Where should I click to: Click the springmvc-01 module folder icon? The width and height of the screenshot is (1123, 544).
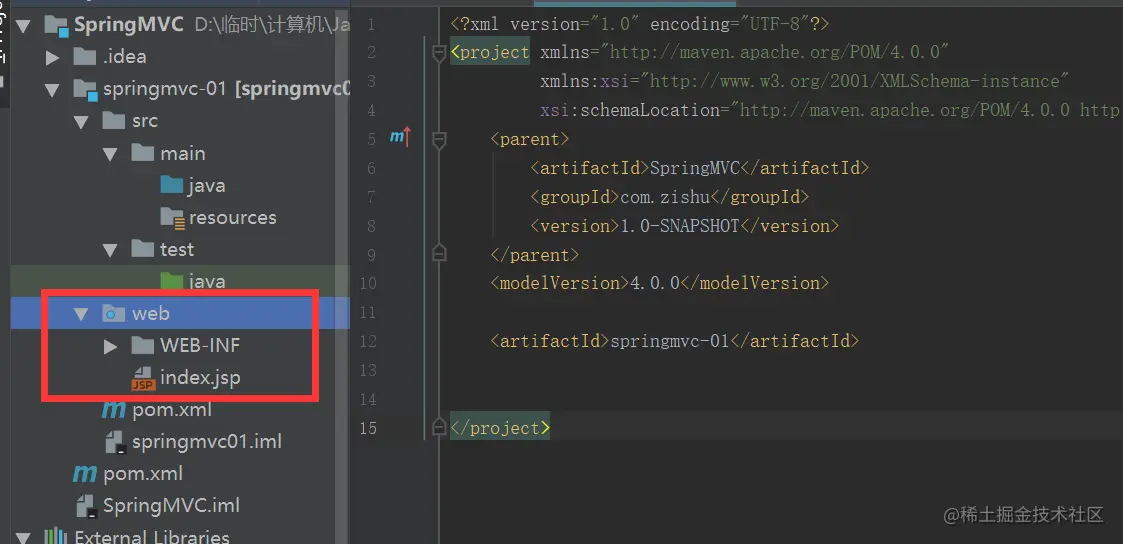point(85,90)
